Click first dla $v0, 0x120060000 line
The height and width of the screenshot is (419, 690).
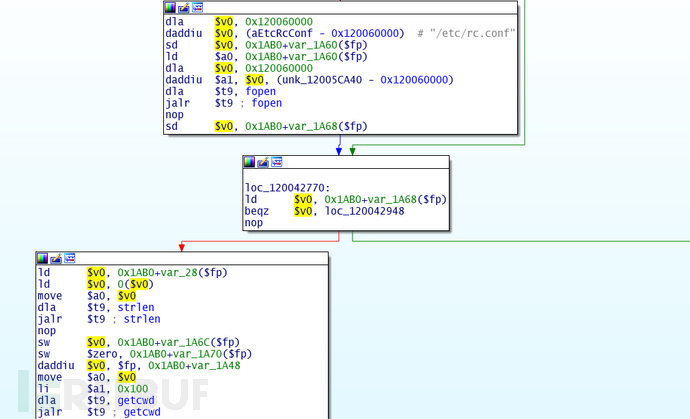click(x=239, y=22)
